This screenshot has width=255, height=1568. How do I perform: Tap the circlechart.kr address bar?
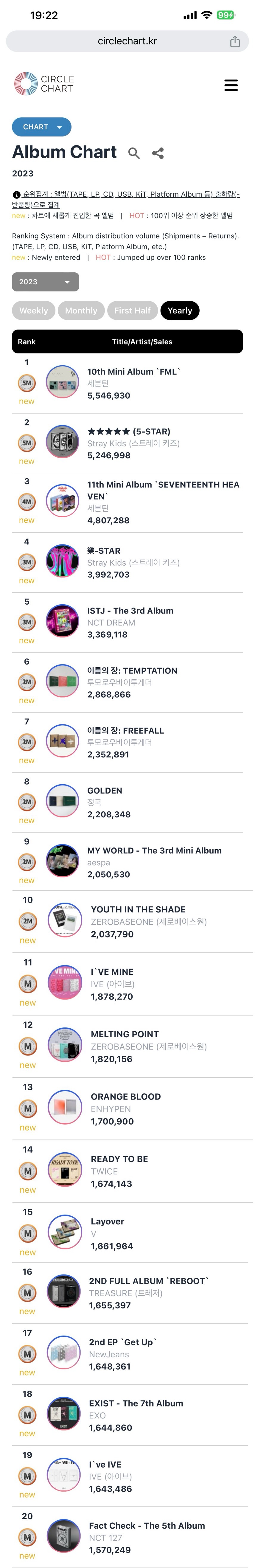click(x=127, y=41)
